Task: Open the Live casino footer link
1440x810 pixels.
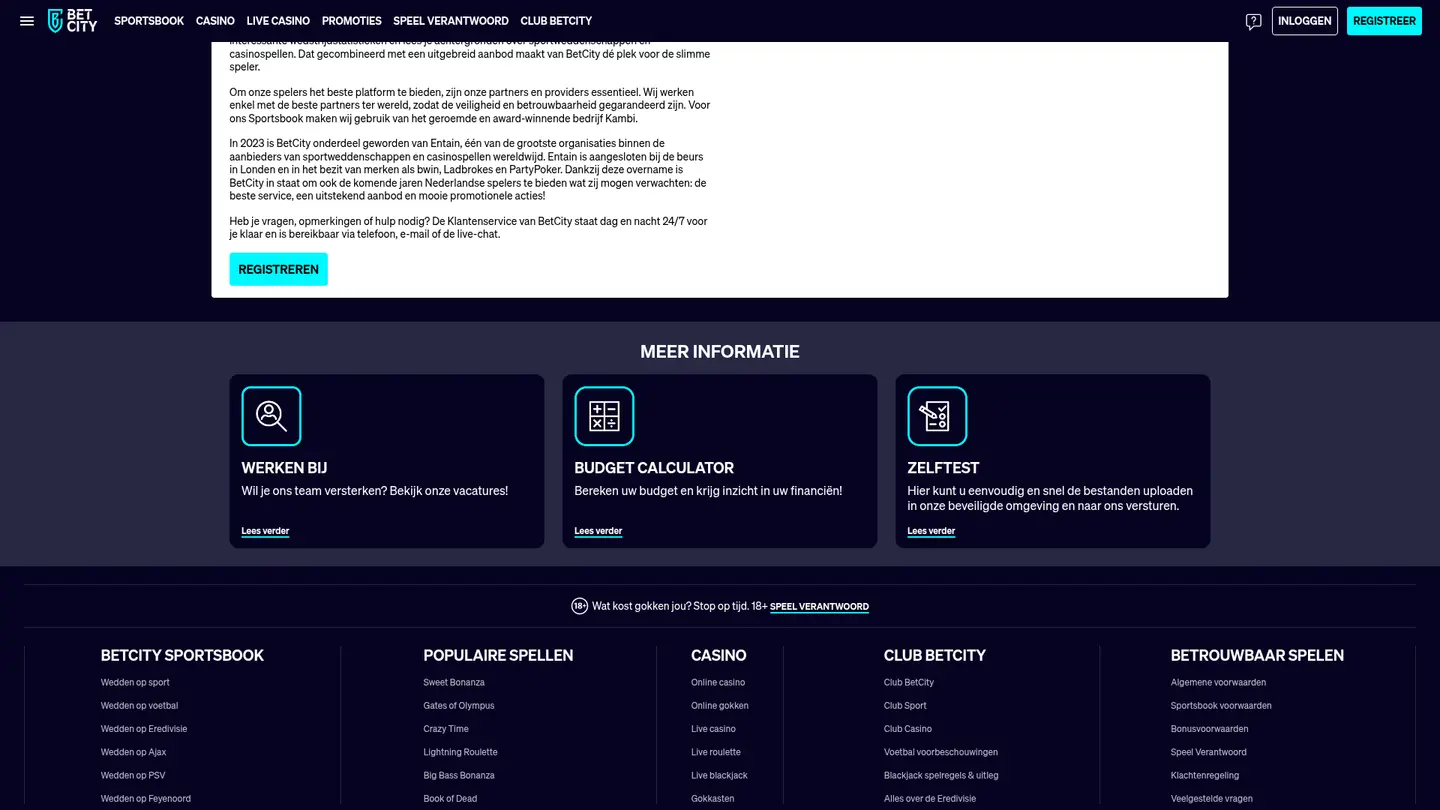Action: (713, 729)
